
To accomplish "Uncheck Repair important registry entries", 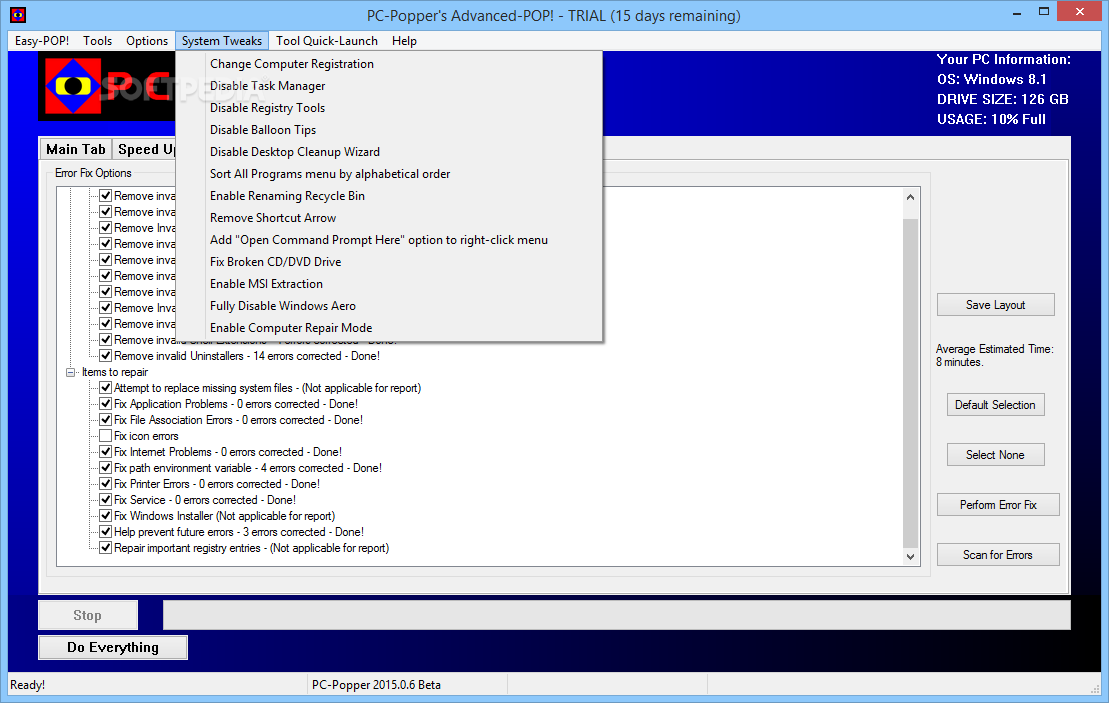I will [x=105, y=547].
